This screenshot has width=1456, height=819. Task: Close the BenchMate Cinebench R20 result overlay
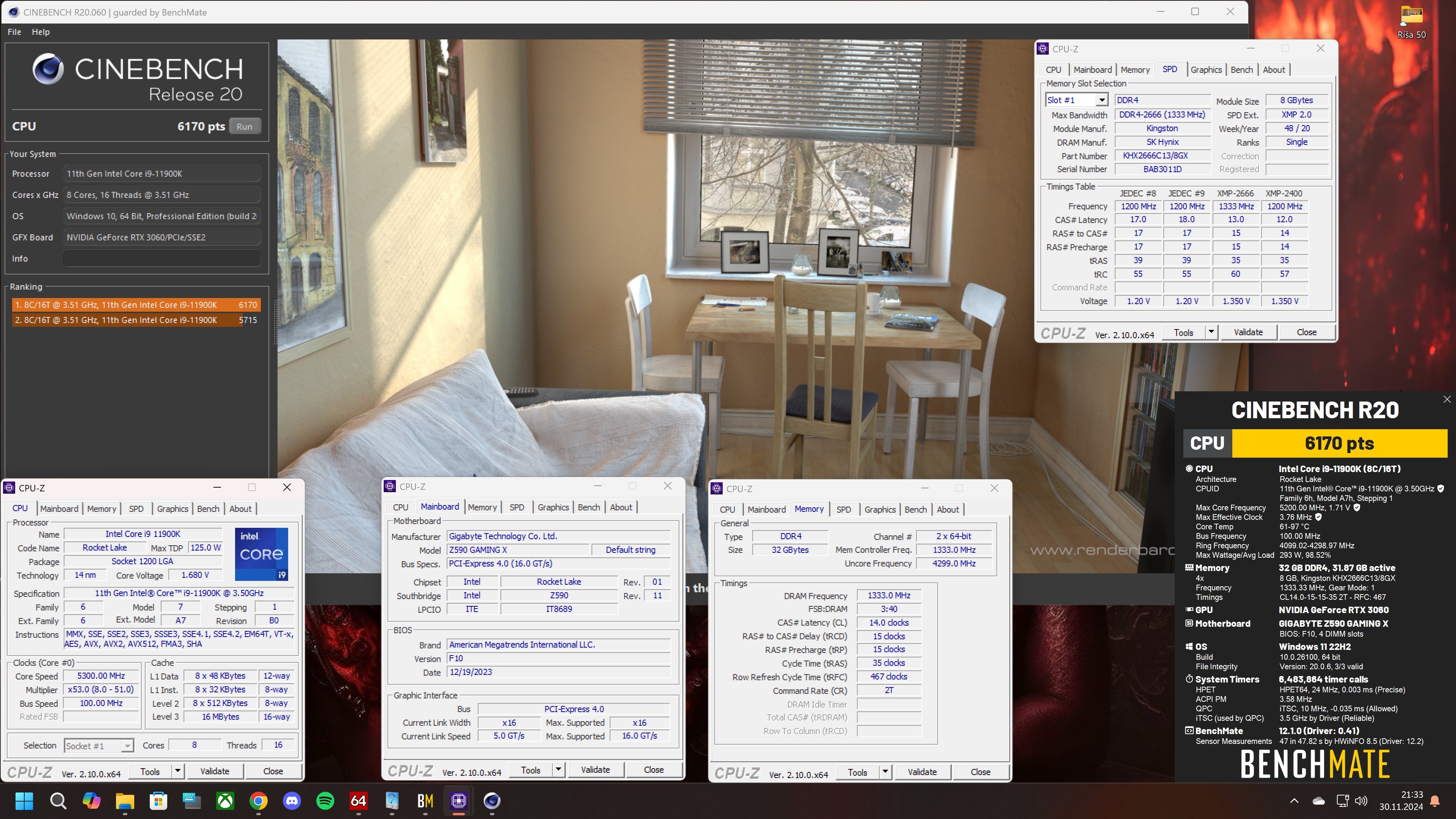coord(1447,399)
